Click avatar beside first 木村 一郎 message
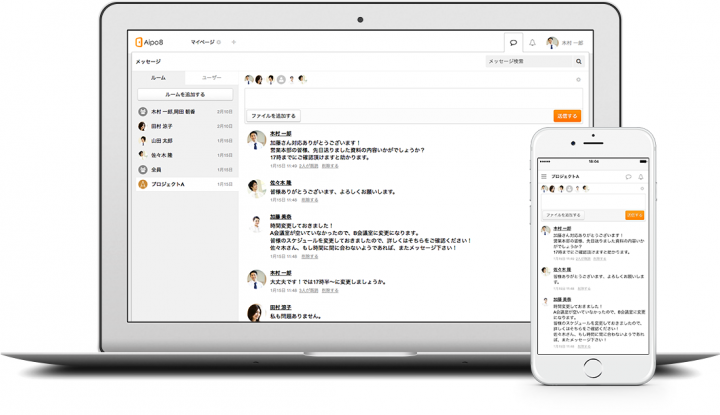This screenshot has height=415, width=720. [256, 140]
